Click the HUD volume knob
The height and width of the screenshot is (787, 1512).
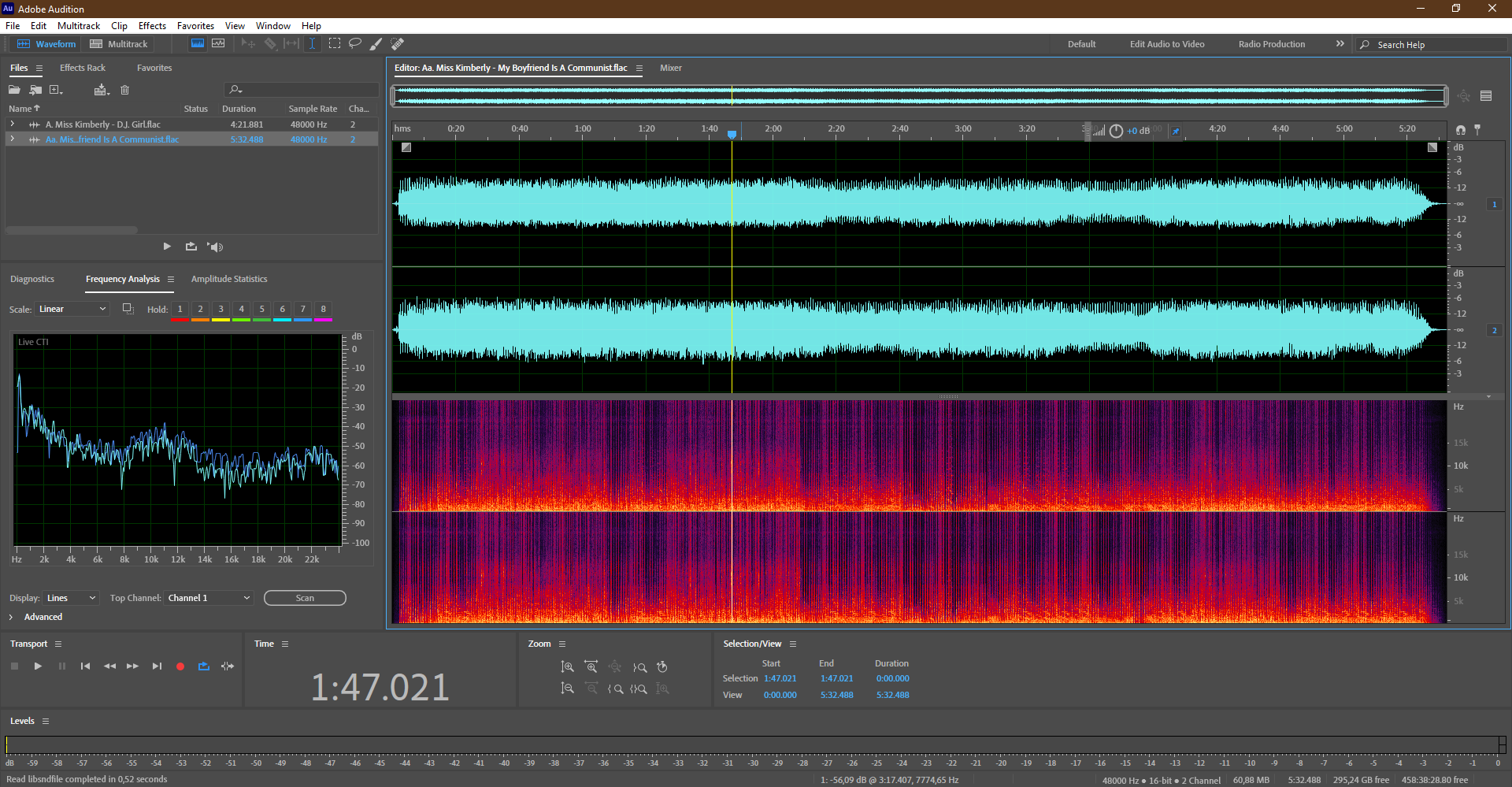(1116, 131)
